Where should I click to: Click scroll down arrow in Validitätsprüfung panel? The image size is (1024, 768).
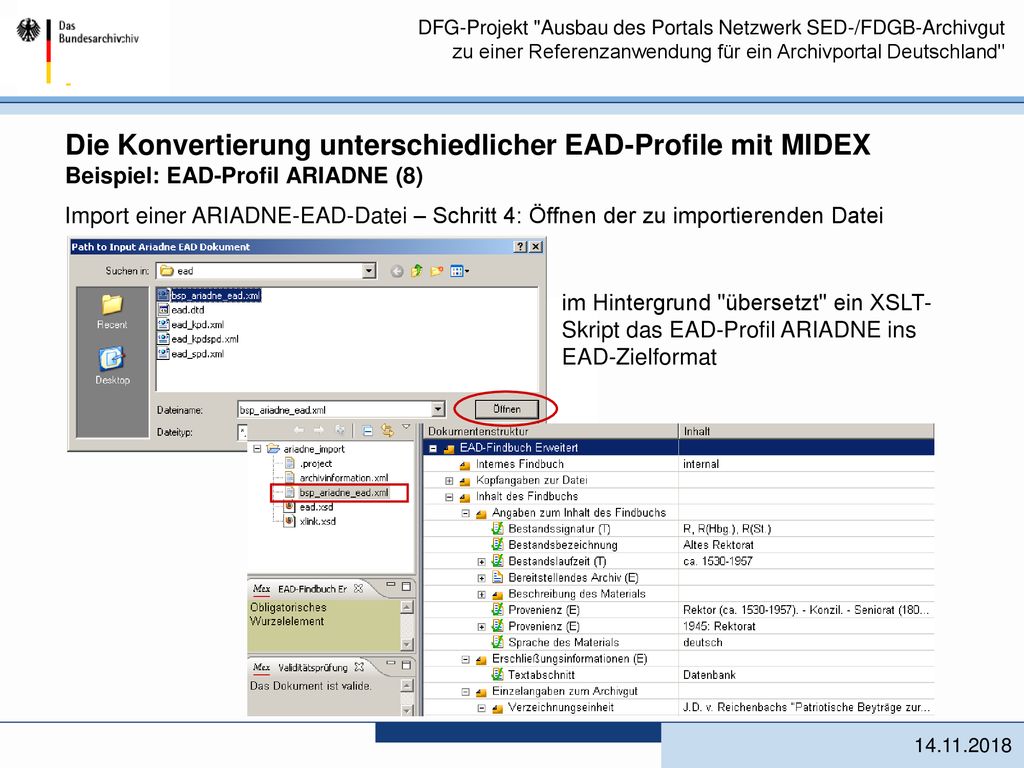[406, 710]
